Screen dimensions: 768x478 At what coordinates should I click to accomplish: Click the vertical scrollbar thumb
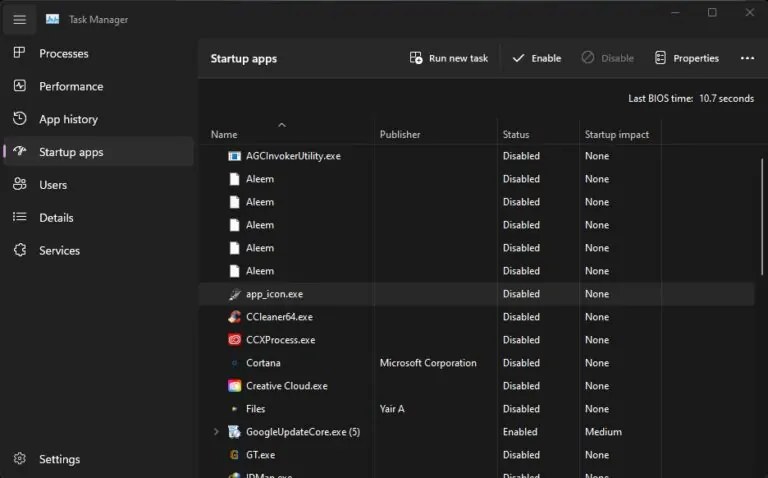762,216
